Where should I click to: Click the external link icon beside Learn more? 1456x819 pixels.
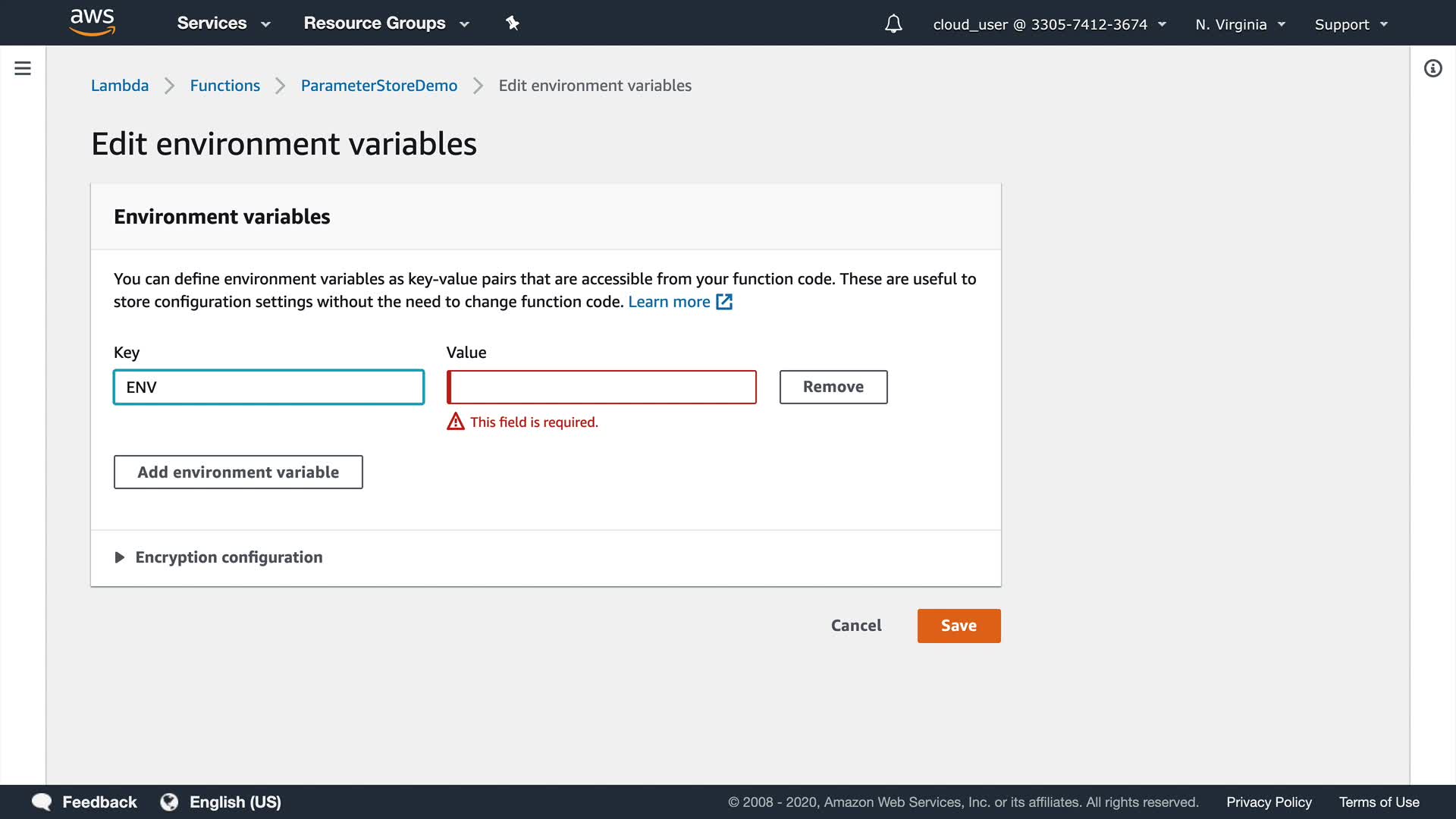coord(724,302)
